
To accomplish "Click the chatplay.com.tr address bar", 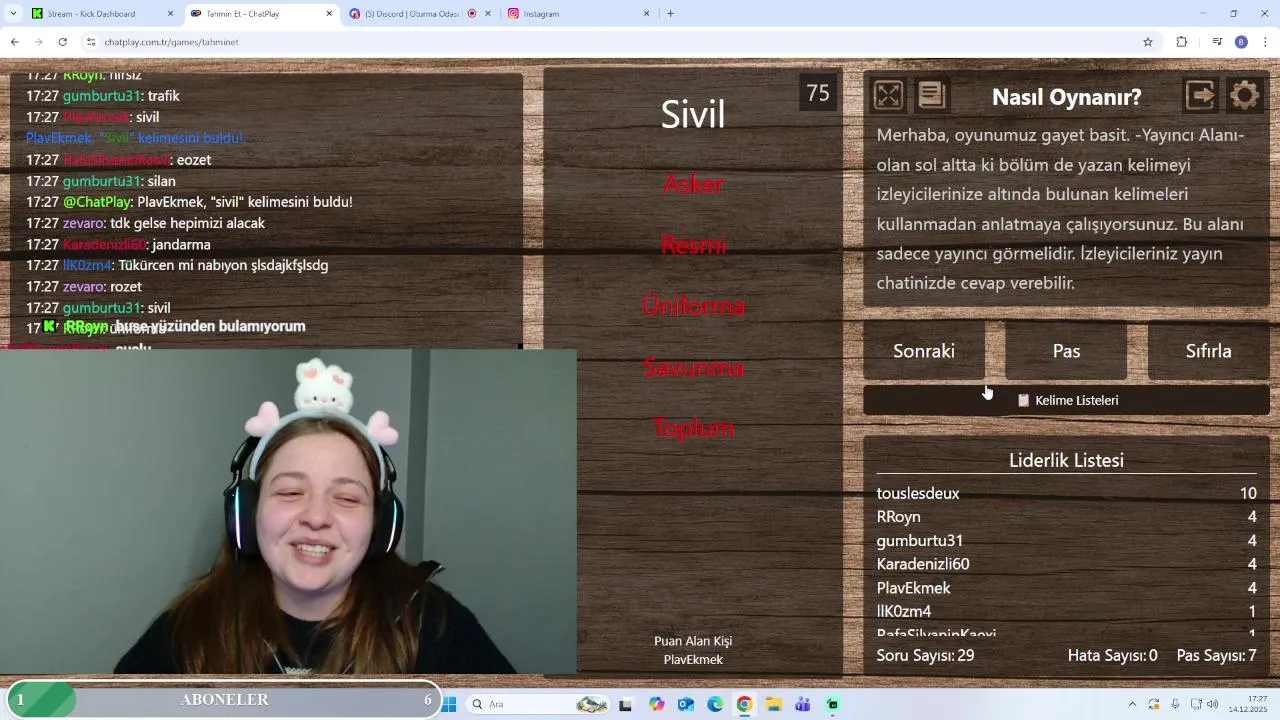I will [x=620, y=42].
